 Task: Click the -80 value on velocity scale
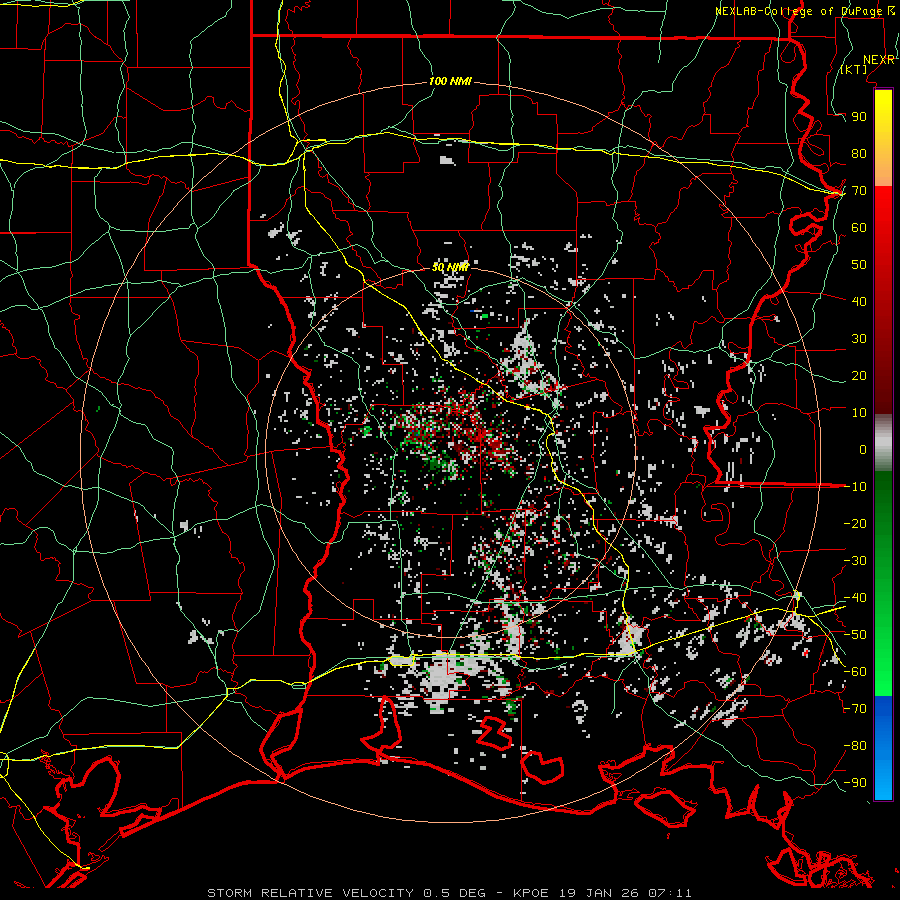pos(855,746)
